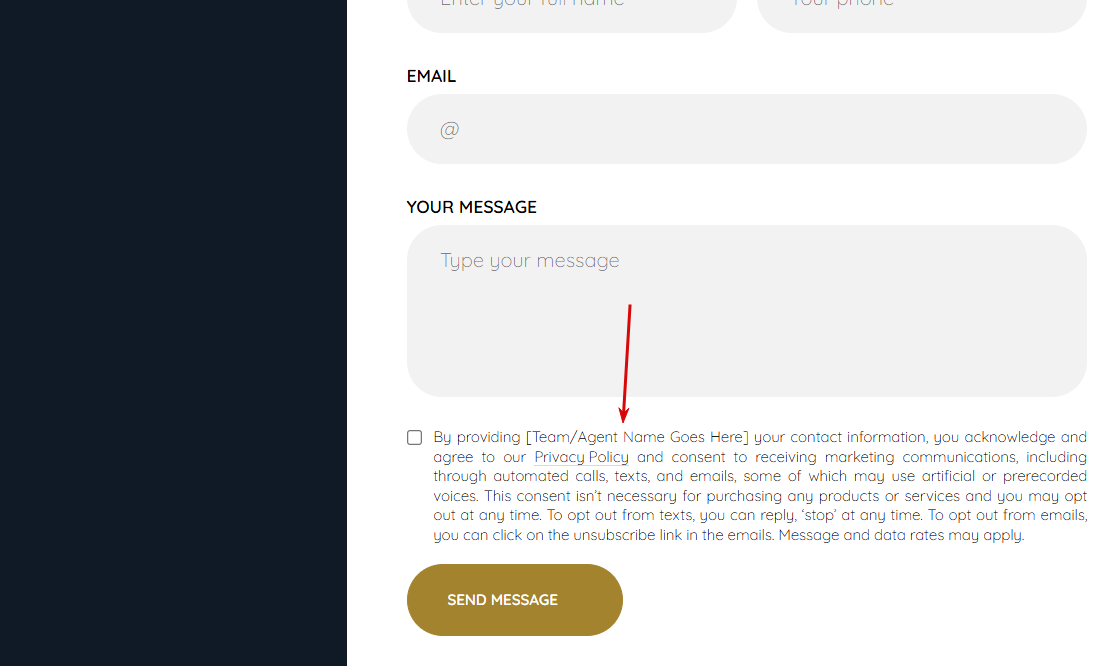Image resolution: width=1116 pixels, height=666 pixels.
Task: Click the 'unsubscribe link' phrase in consent text
Action: click(x=628, y=535)
